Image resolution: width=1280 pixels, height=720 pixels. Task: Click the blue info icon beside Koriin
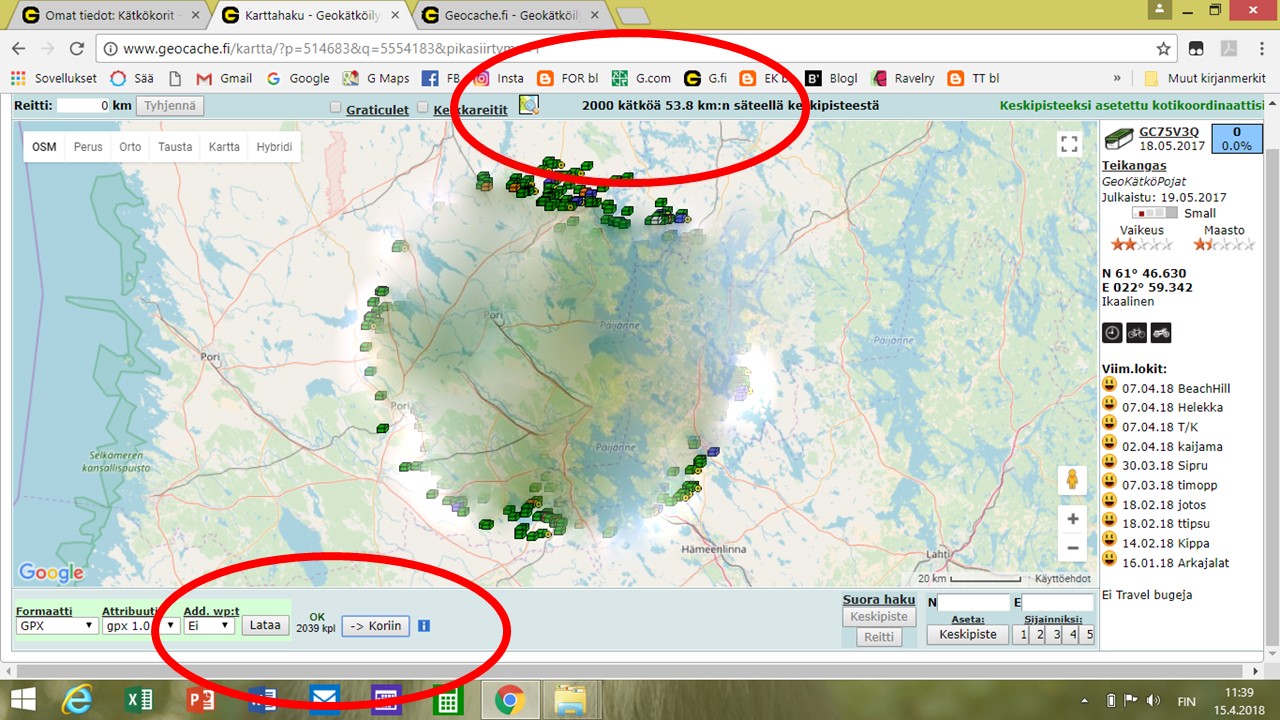(x=423, y=626)
